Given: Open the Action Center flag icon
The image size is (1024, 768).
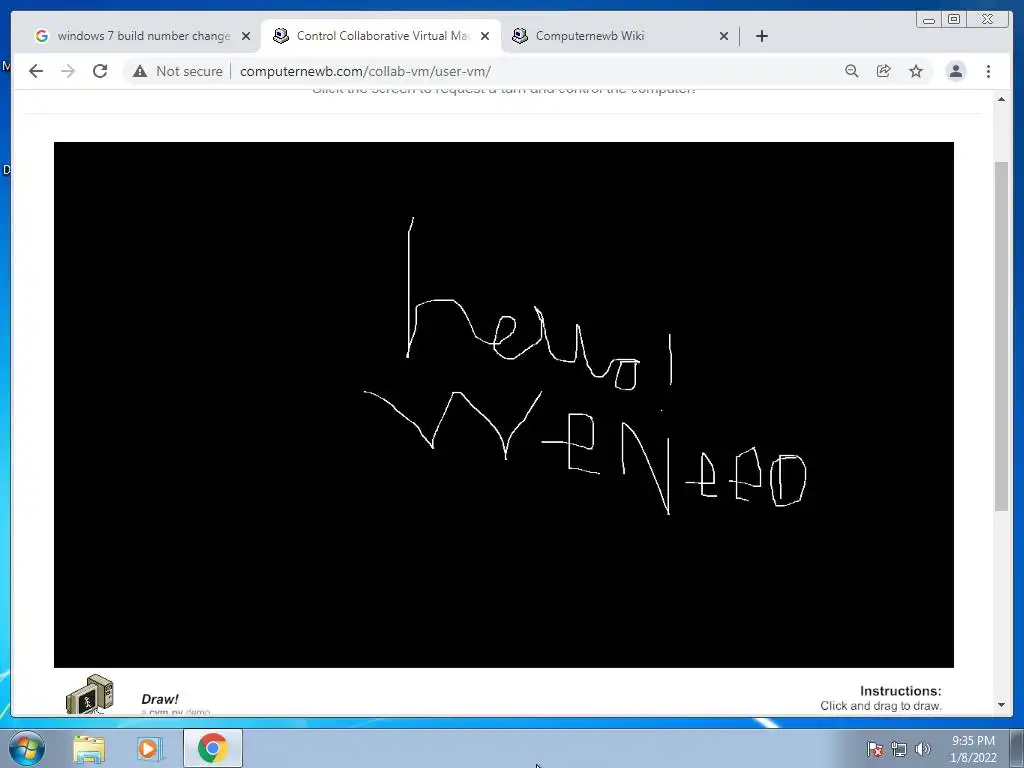Looking at the screenshot, I should [875, 749].
